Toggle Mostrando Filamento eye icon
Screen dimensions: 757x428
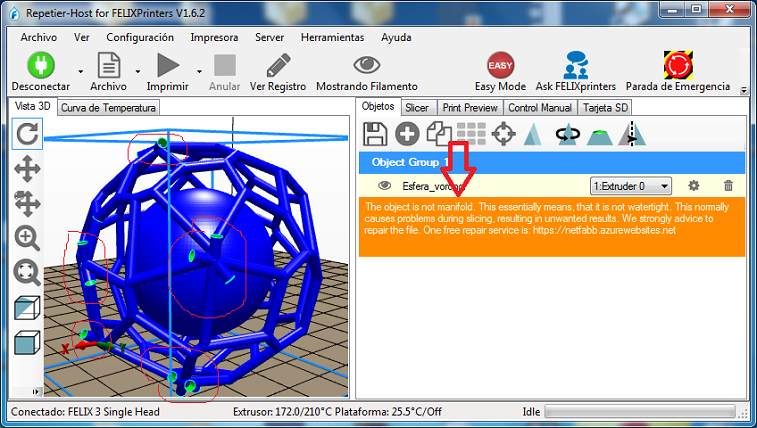[367, 65]
